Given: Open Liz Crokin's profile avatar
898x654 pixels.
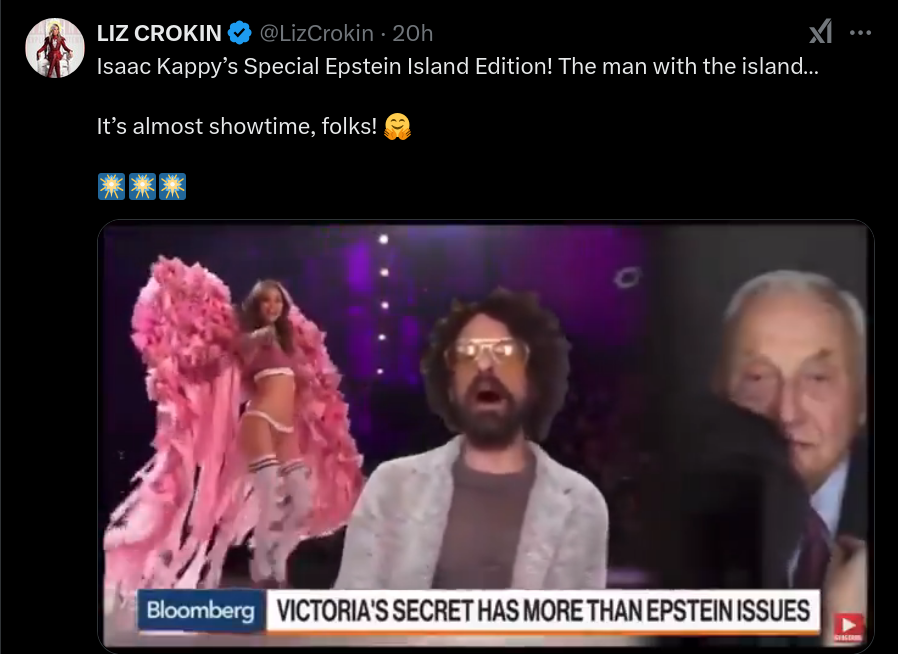Looking at the screenshot, I should 55,48.
